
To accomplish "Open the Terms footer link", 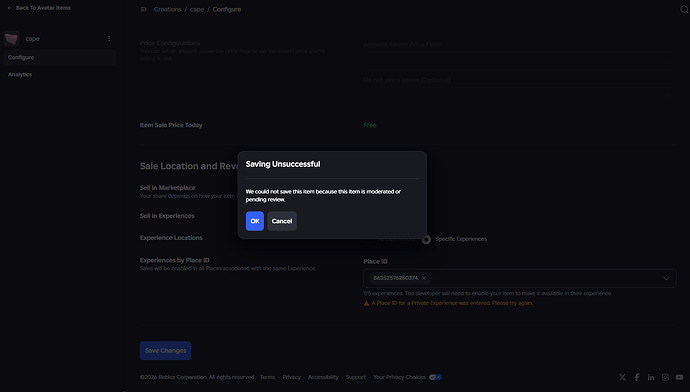I will 268,377.
